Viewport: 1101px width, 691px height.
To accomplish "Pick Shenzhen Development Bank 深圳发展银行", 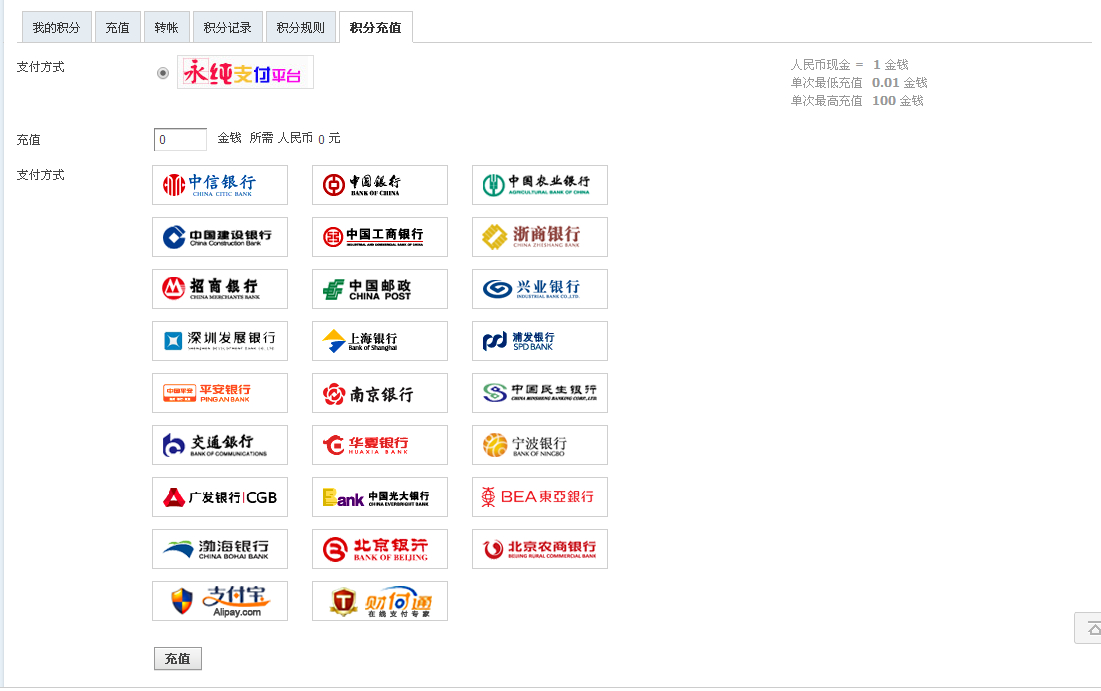I will (x=220, y=341).
